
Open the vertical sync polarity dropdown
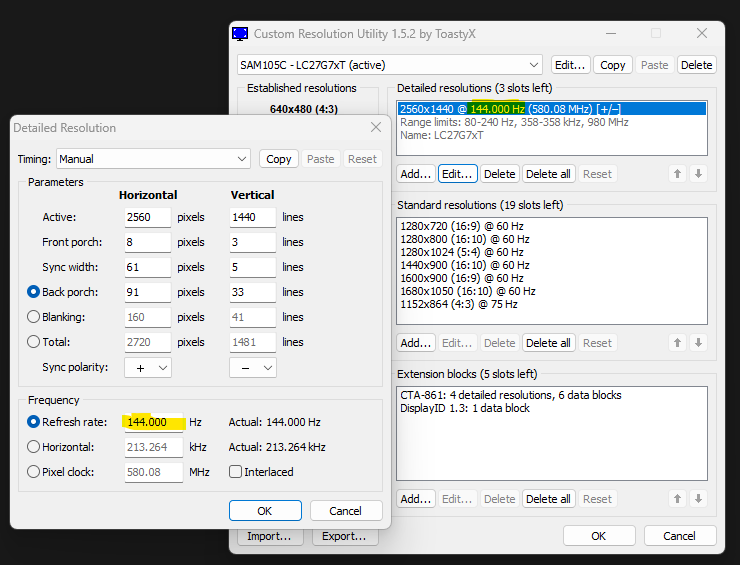[x=252, y=368]
